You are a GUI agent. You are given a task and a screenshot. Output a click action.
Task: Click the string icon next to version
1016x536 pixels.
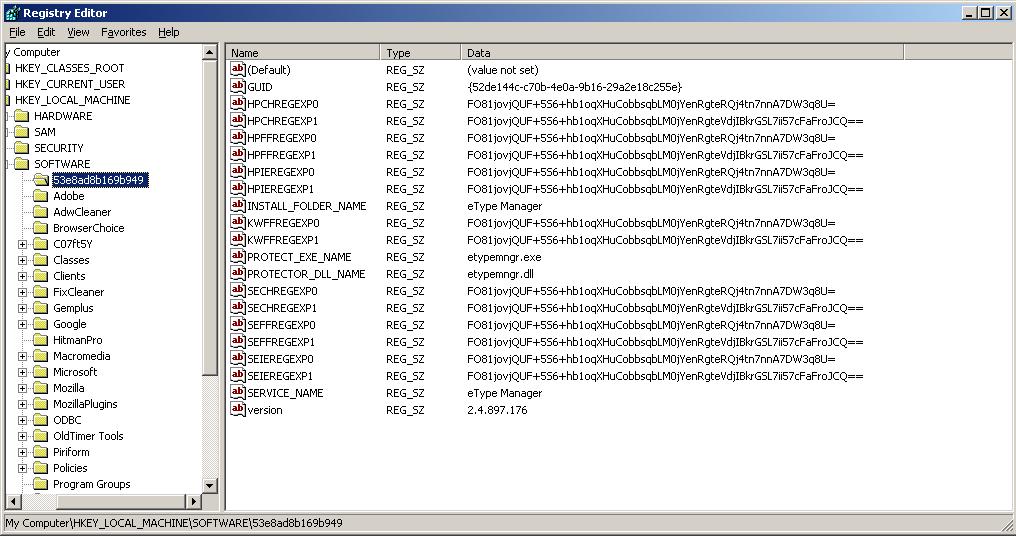point(238,410)
